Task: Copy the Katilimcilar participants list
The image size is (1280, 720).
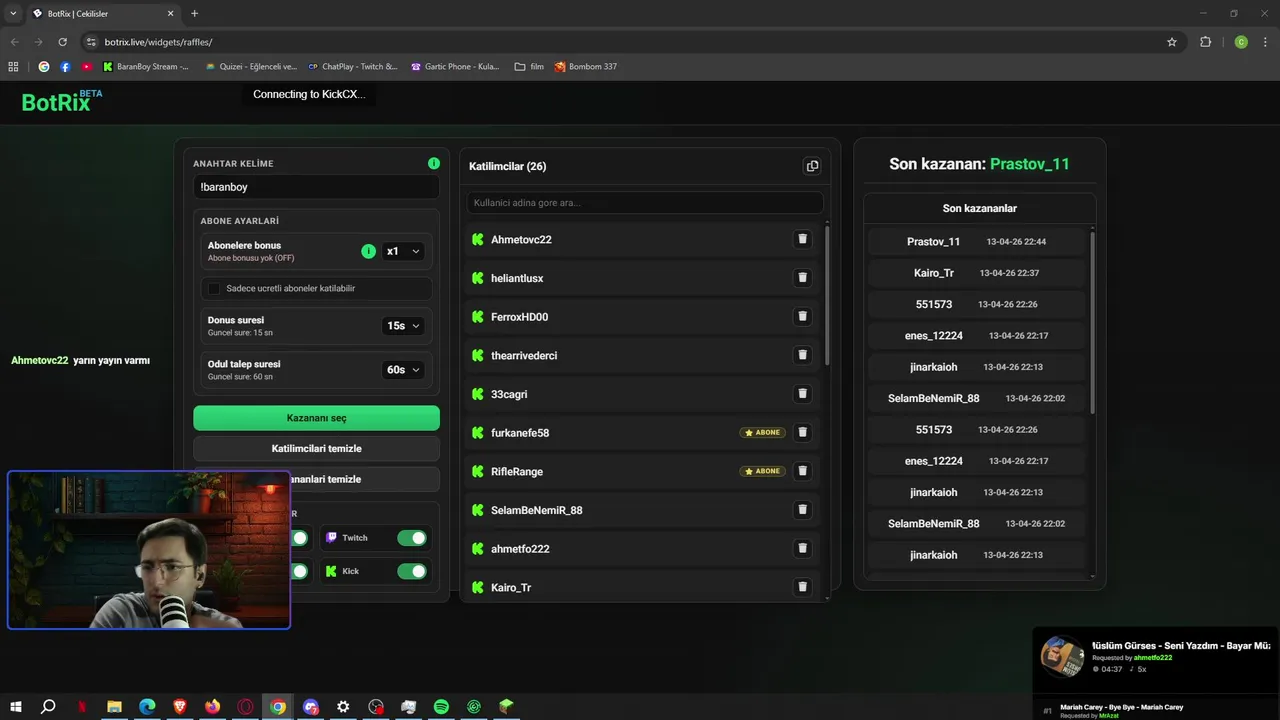Action: (x=812, y=166)
